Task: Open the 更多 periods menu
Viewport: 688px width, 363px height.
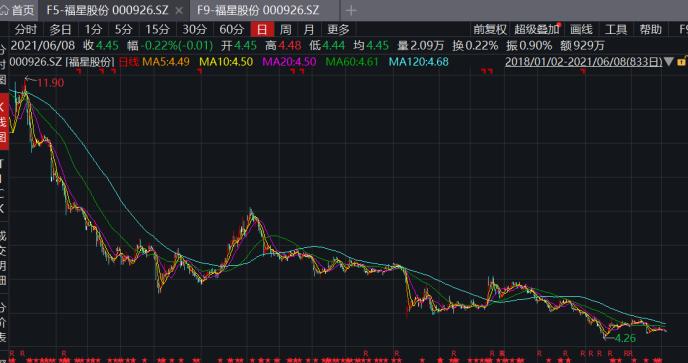Action: [338, 29]
